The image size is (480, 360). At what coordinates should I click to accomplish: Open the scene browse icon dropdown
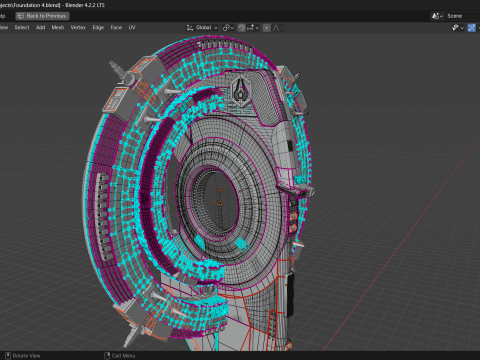437,16
